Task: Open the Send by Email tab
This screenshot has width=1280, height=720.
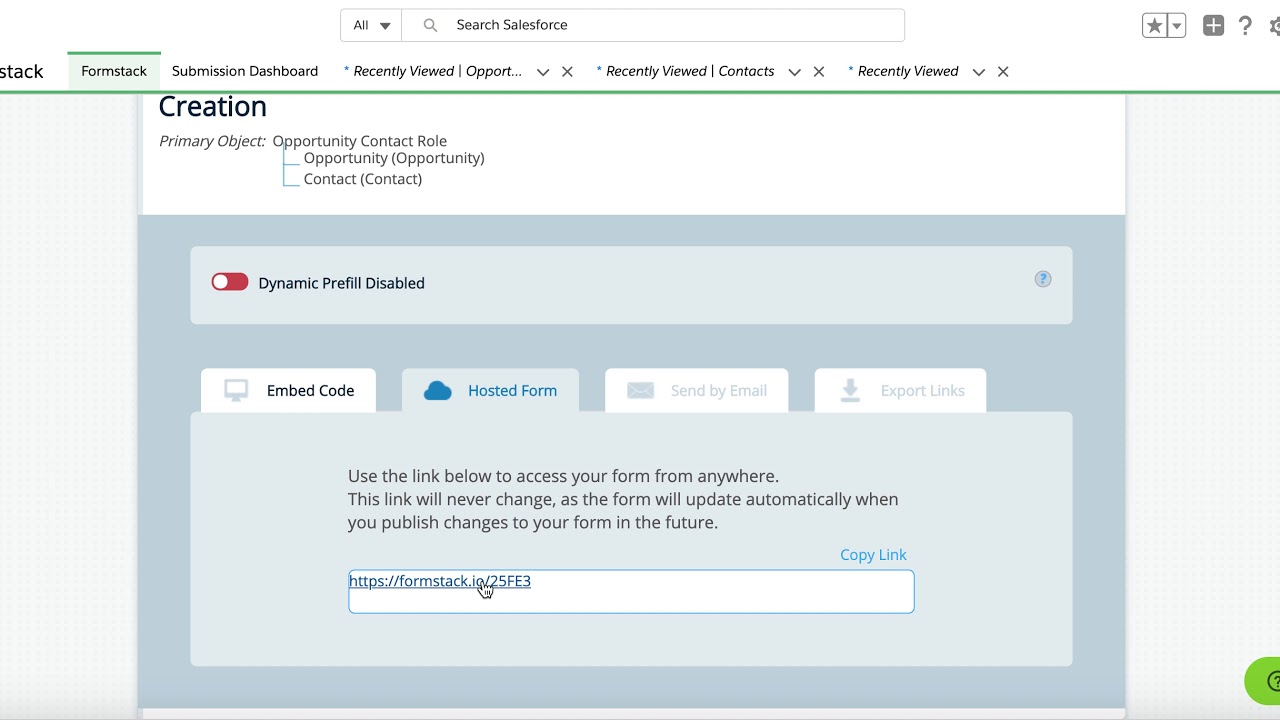Action: coord(696,390)
